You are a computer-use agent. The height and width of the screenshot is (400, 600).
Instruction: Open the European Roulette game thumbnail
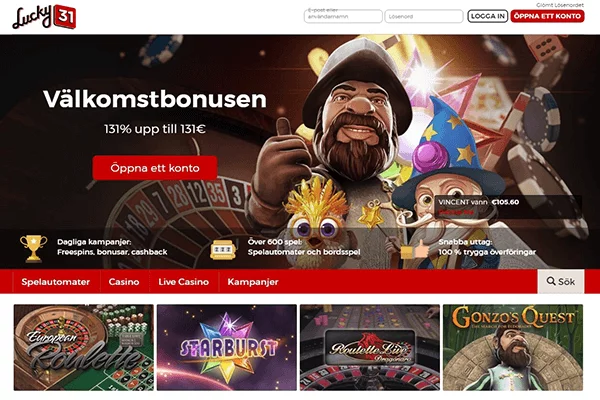(x=84, y=347)
